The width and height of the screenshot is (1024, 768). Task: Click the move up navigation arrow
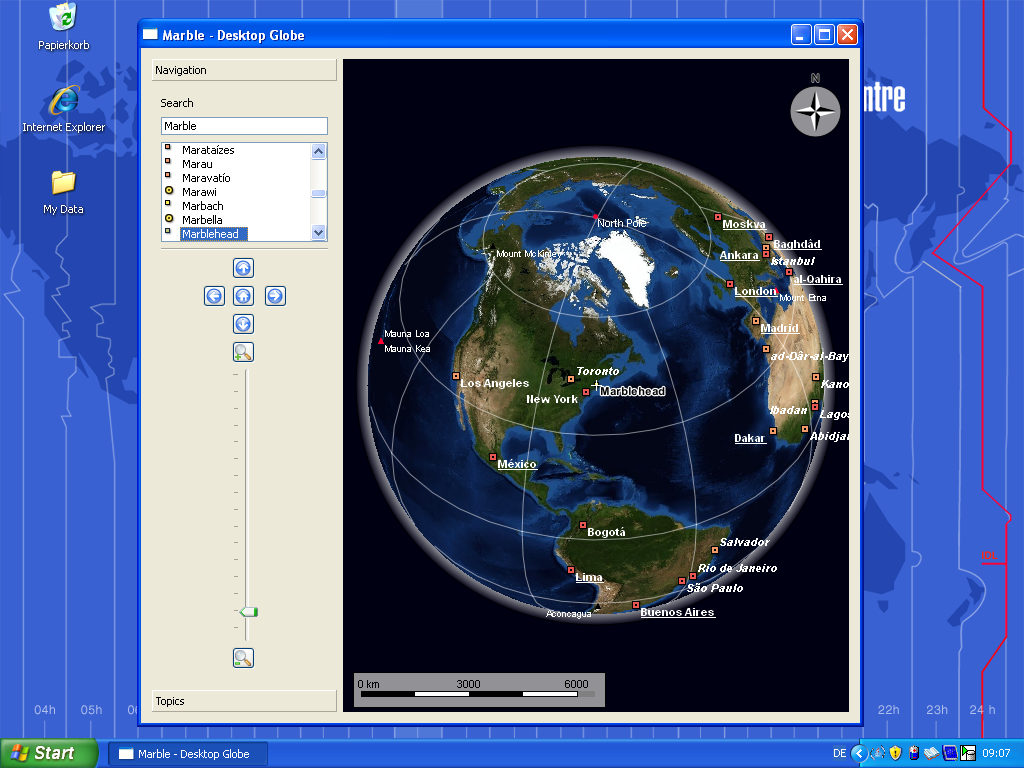point(243,268)
